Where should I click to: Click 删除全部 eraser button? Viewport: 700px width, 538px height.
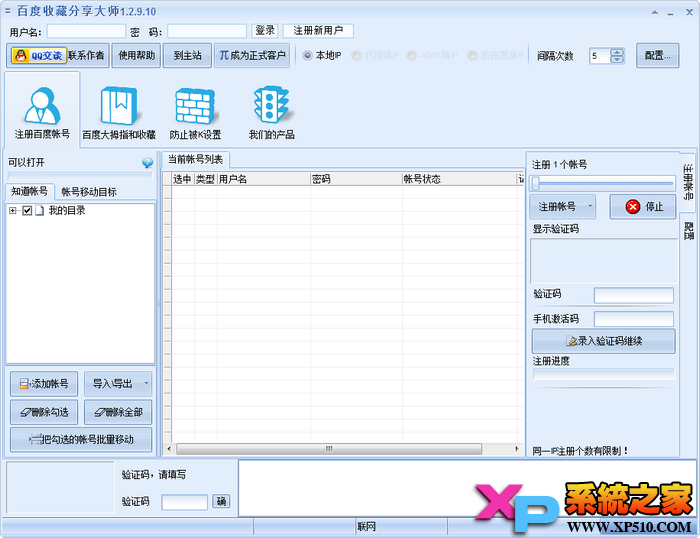(x=118, y=412)
